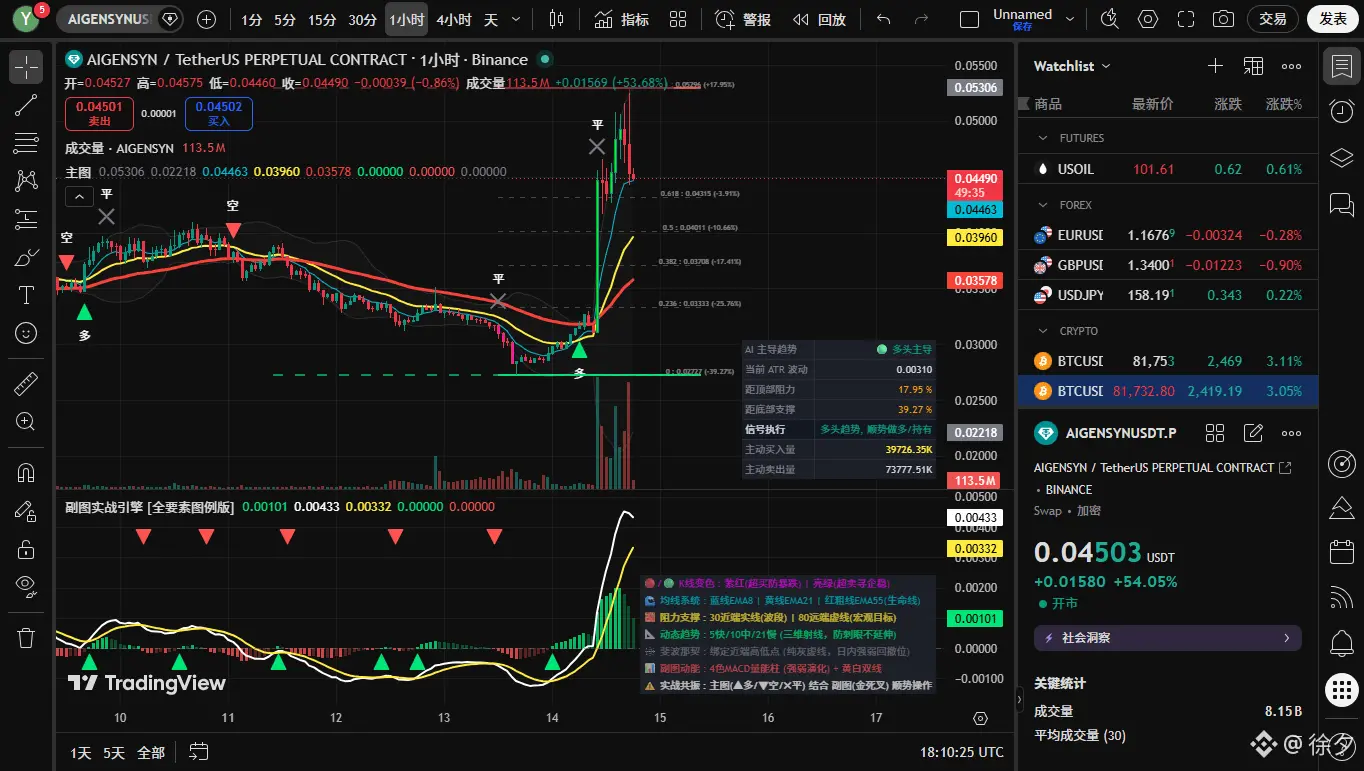
Task: Switch chart to fullscreen mode
Action: click(1186, 19)
